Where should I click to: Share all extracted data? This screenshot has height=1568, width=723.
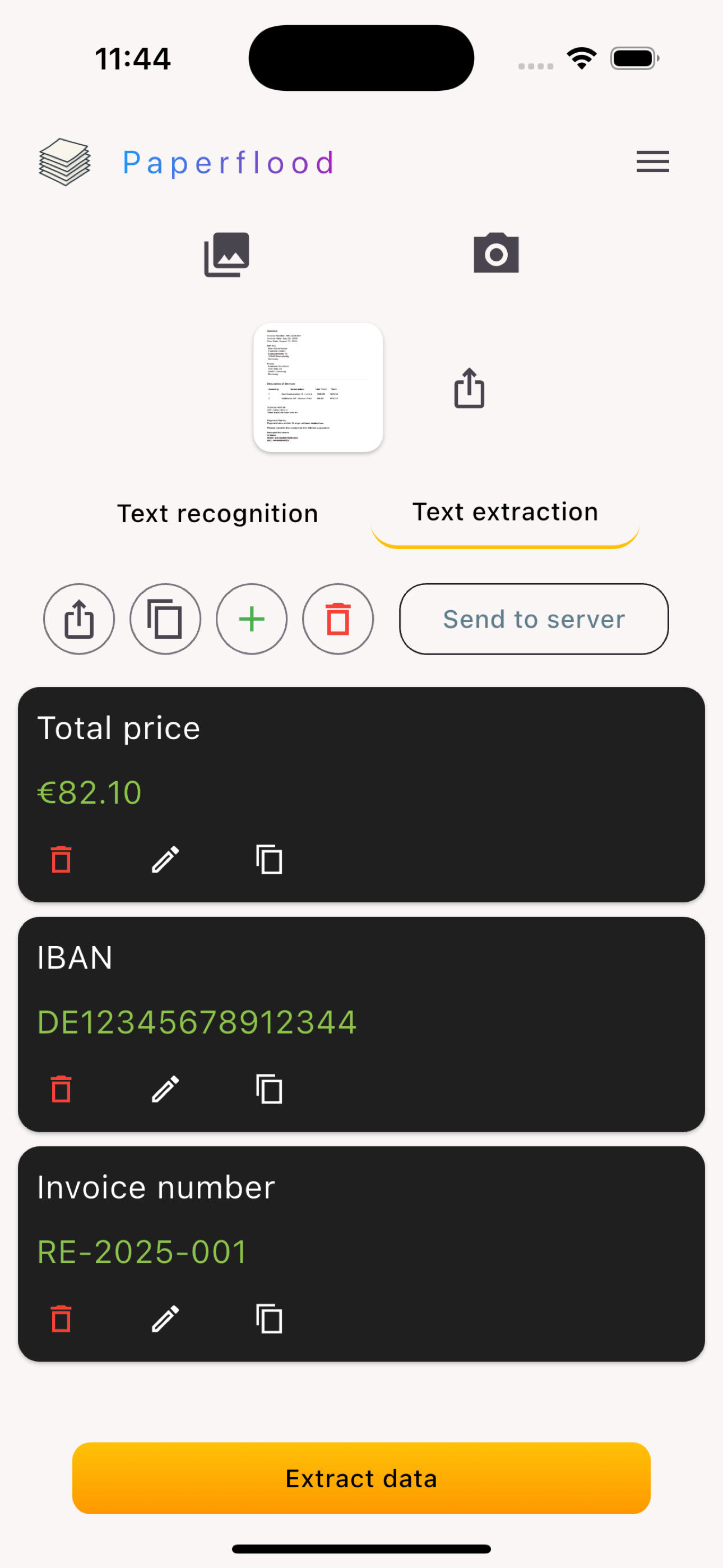pos(79,619)
